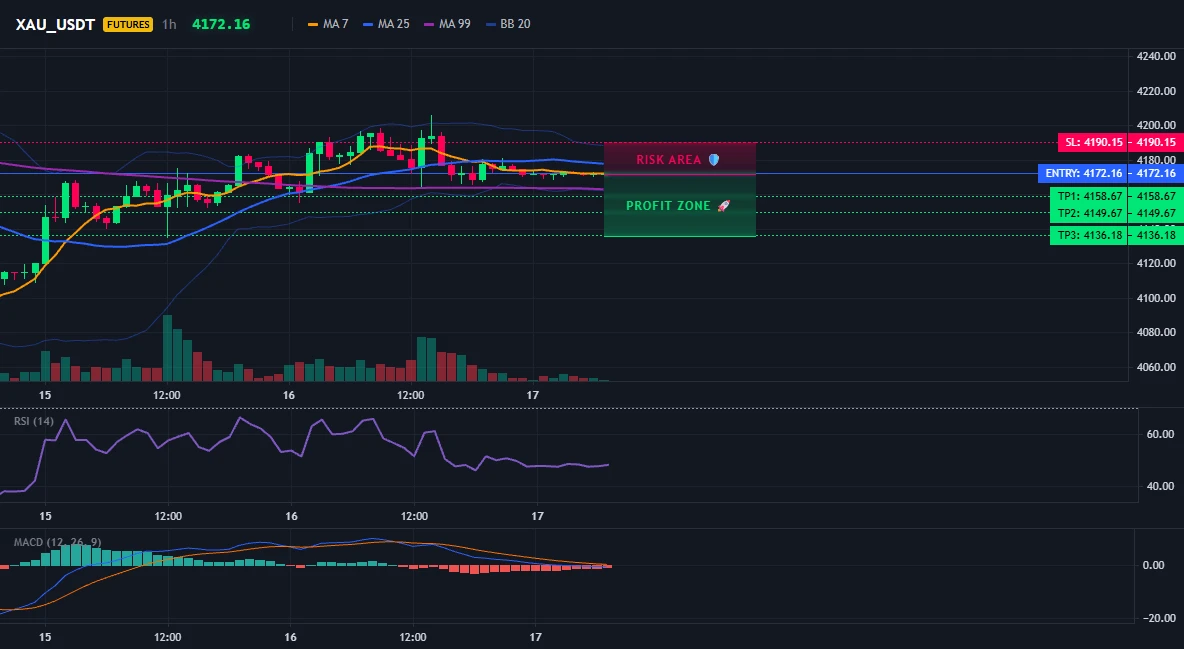Select the 1h timeframe label

pyautogui.click(x=169, y=24)
